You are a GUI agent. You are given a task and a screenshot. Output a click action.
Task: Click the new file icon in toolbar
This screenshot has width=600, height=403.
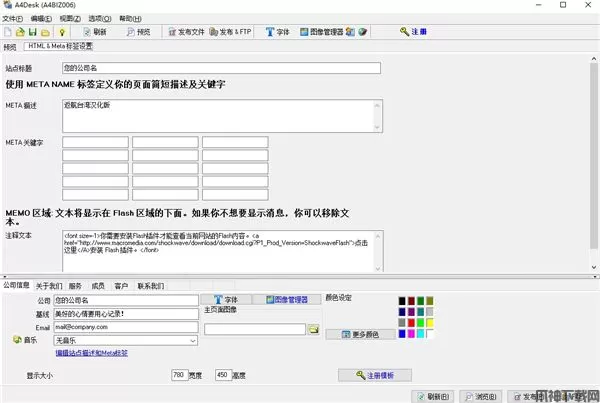7,32
